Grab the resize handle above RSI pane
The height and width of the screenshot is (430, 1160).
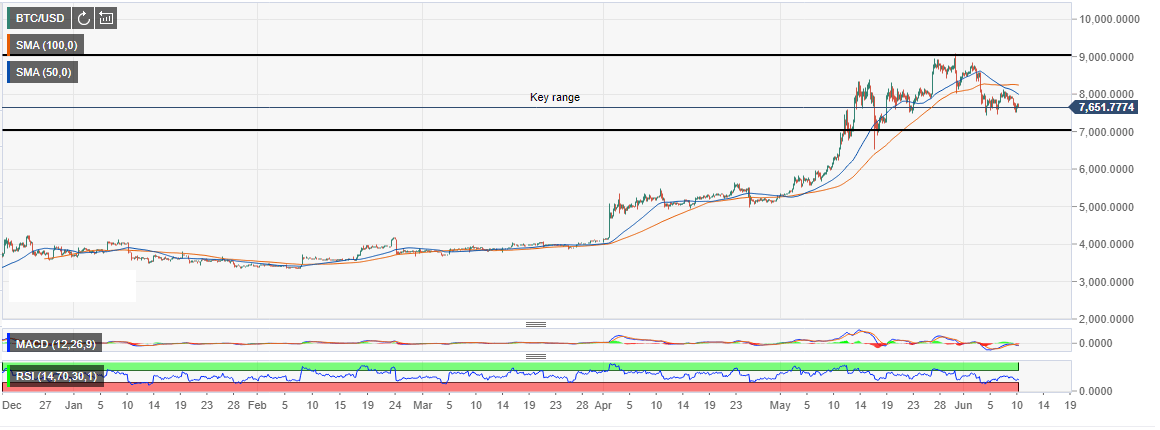click(536, 356)
